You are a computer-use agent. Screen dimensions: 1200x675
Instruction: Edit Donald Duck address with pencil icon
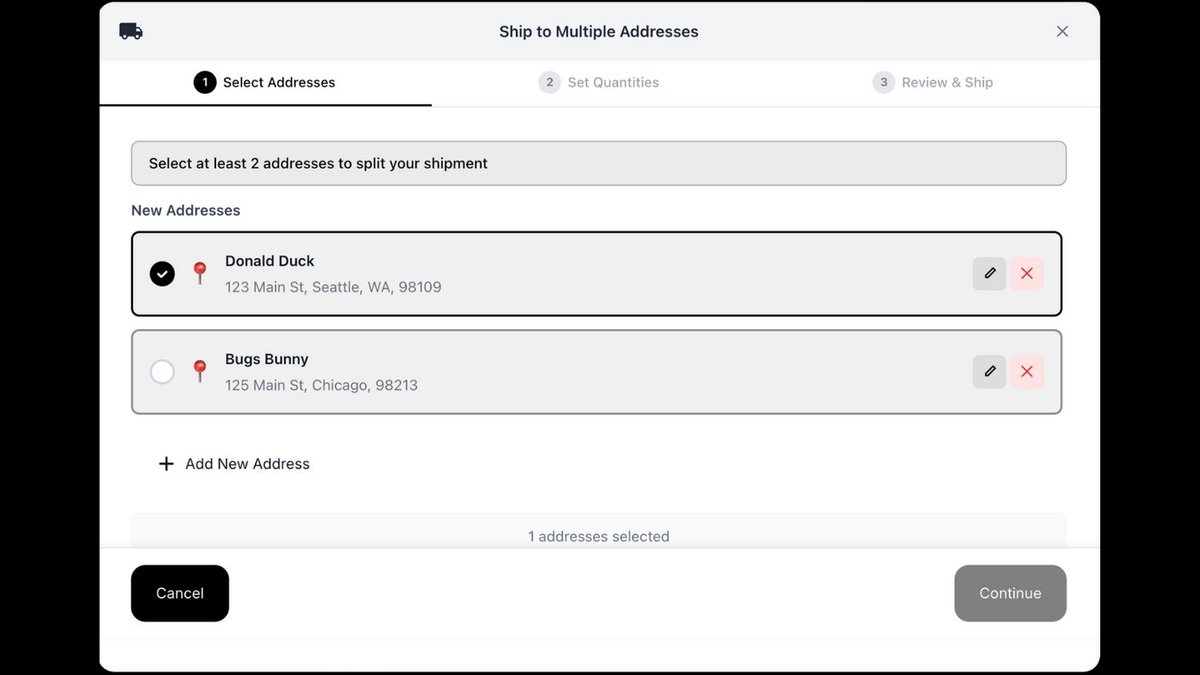(989, 273)
